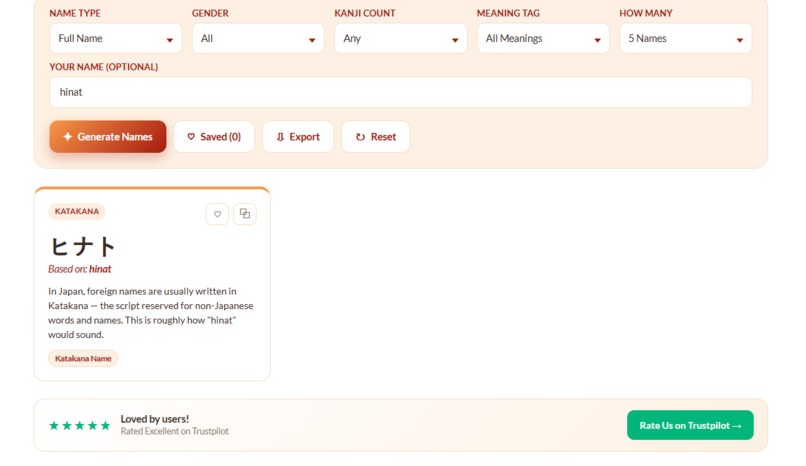The width and height of the screenshot is (806, 466).
Task: Click 'Rated Excellent on Trustpilot' text
Action: pos(175,432)
